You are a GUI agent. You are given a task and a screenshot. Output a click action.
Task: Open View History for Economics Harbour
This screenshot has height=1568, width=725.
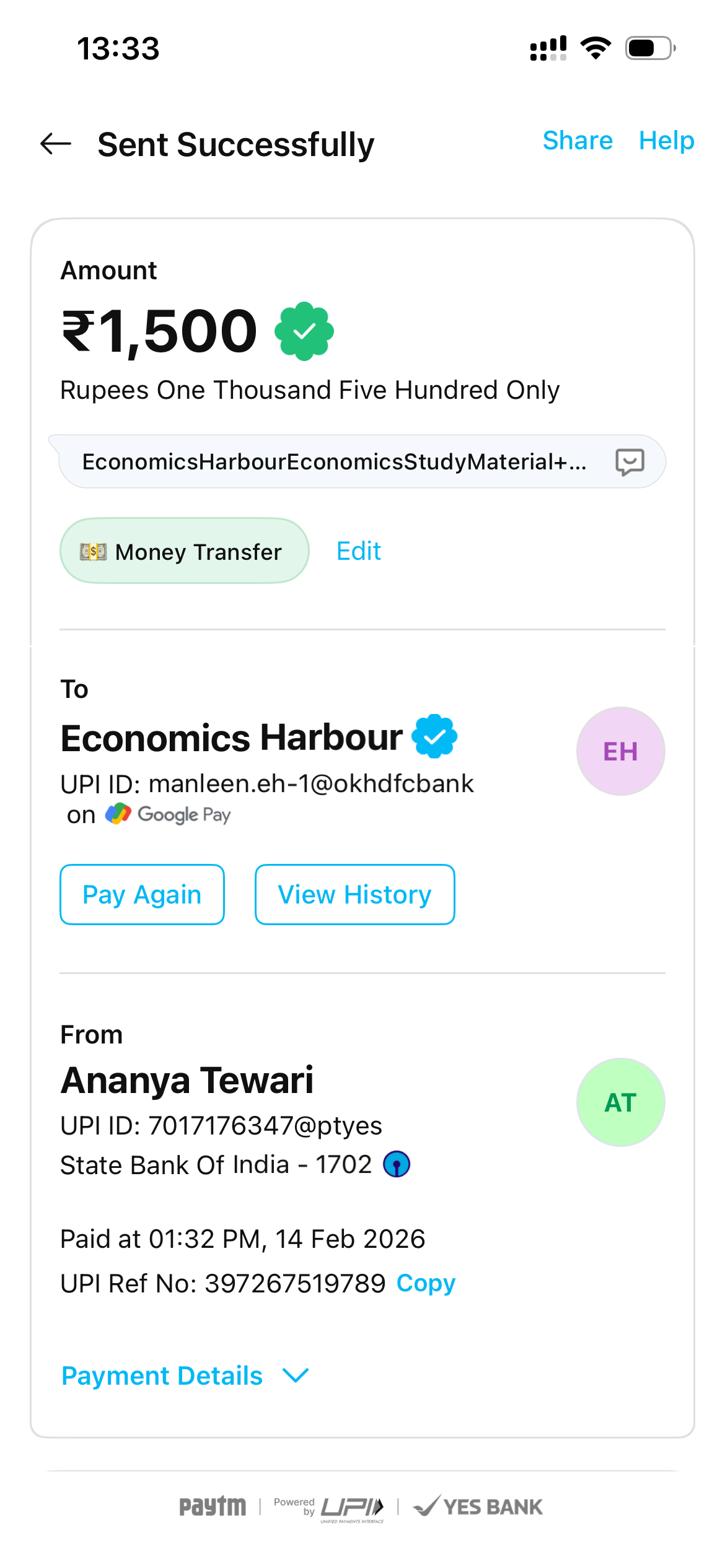point(354,894)
